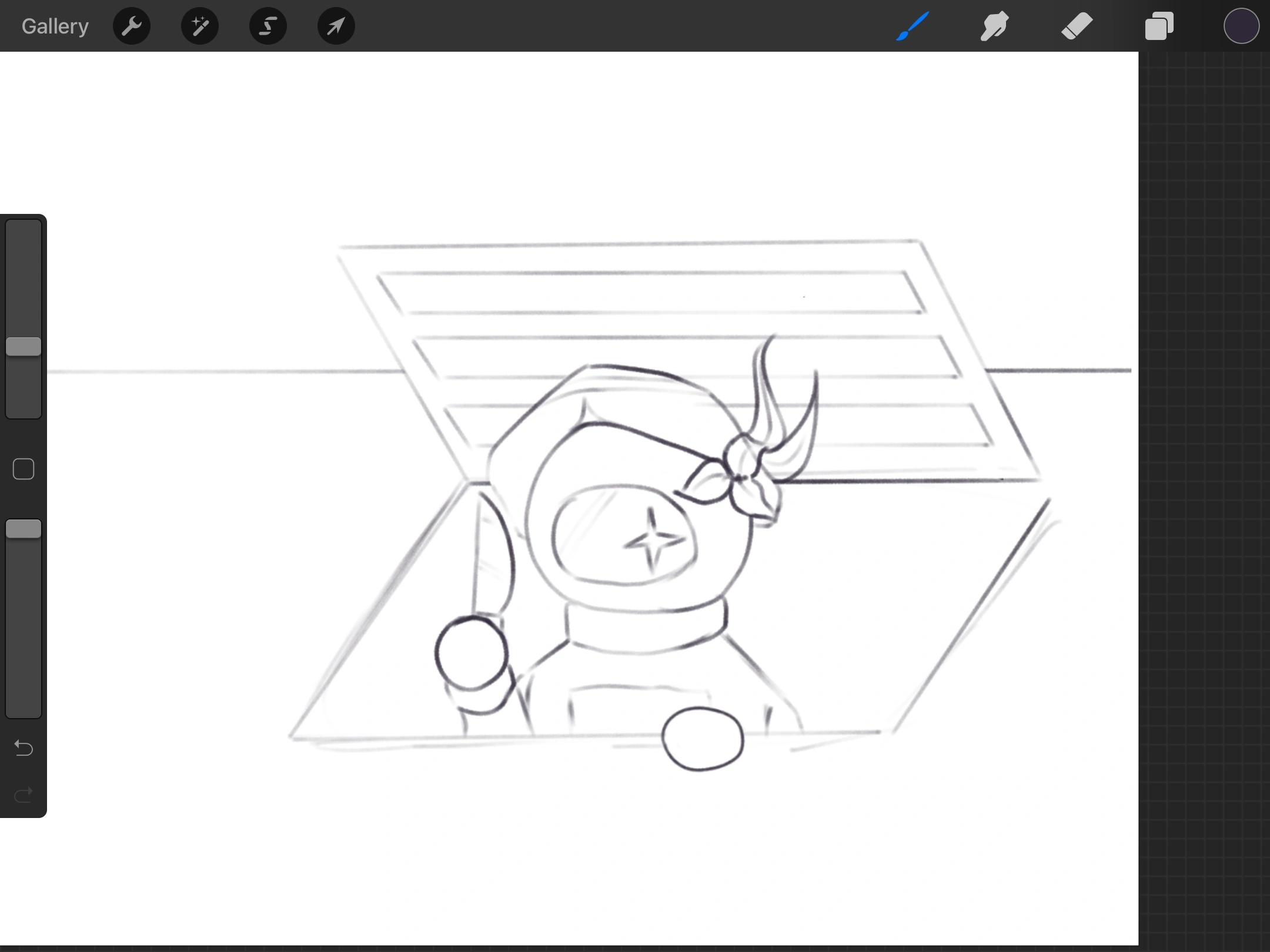
Task: Select the Smudge finger tool
Action: 994,26
